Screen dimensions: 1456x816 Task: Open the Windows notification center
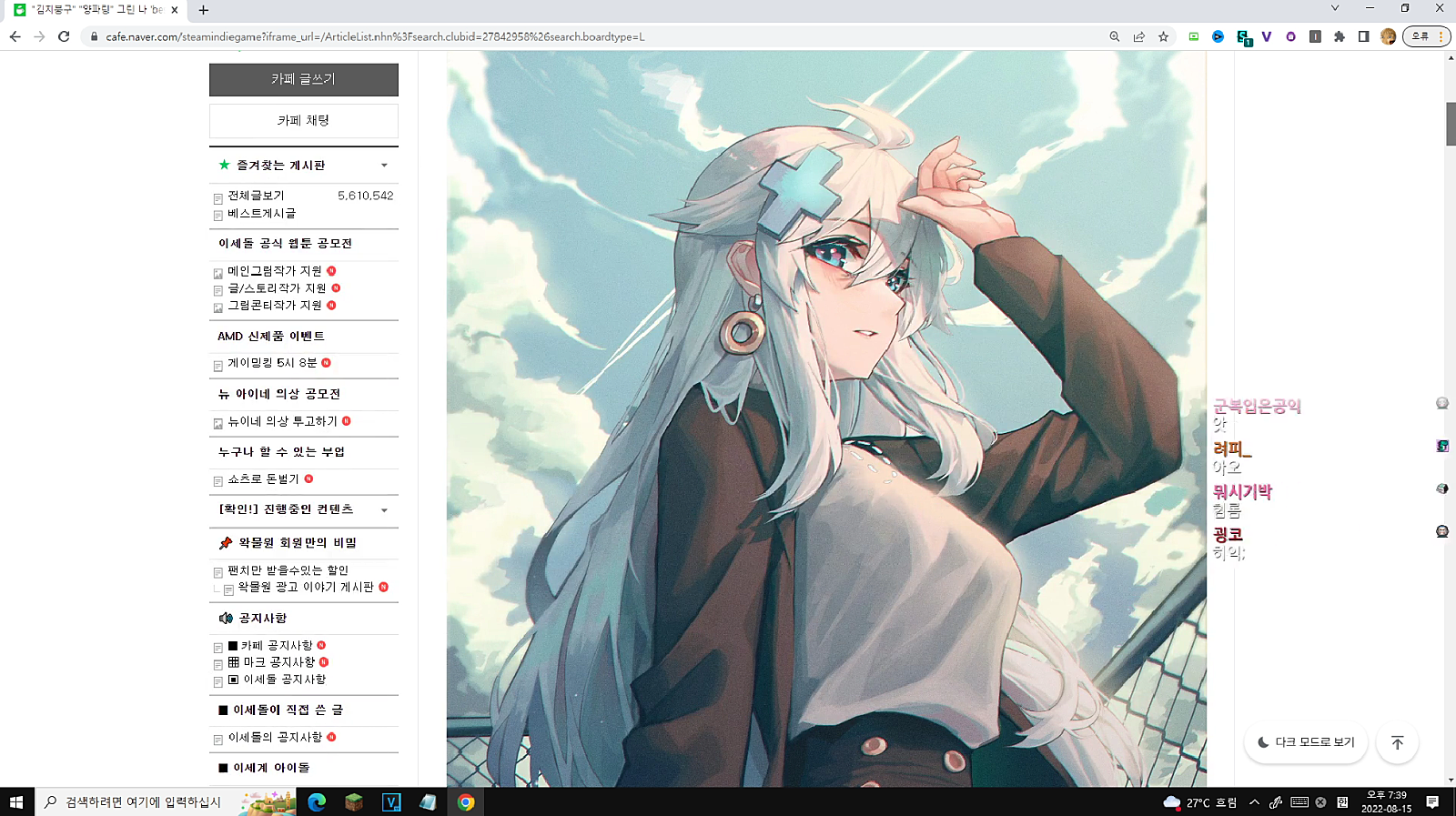tap(1432, 801)
